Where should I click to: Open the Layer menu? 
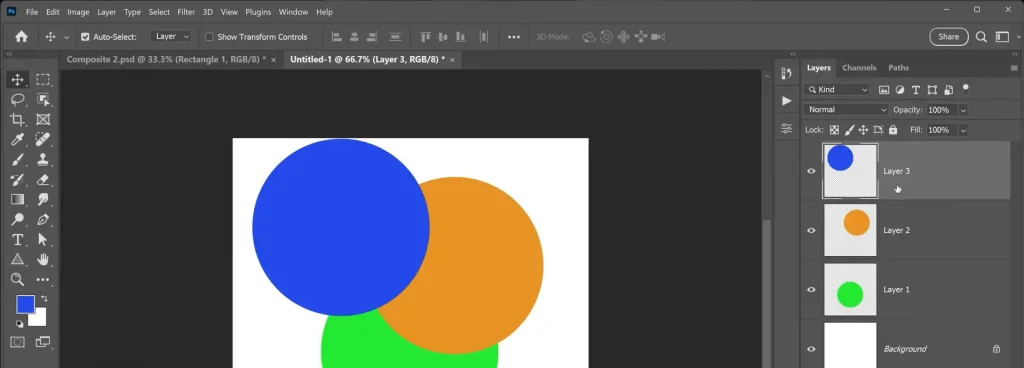point(106,12)
